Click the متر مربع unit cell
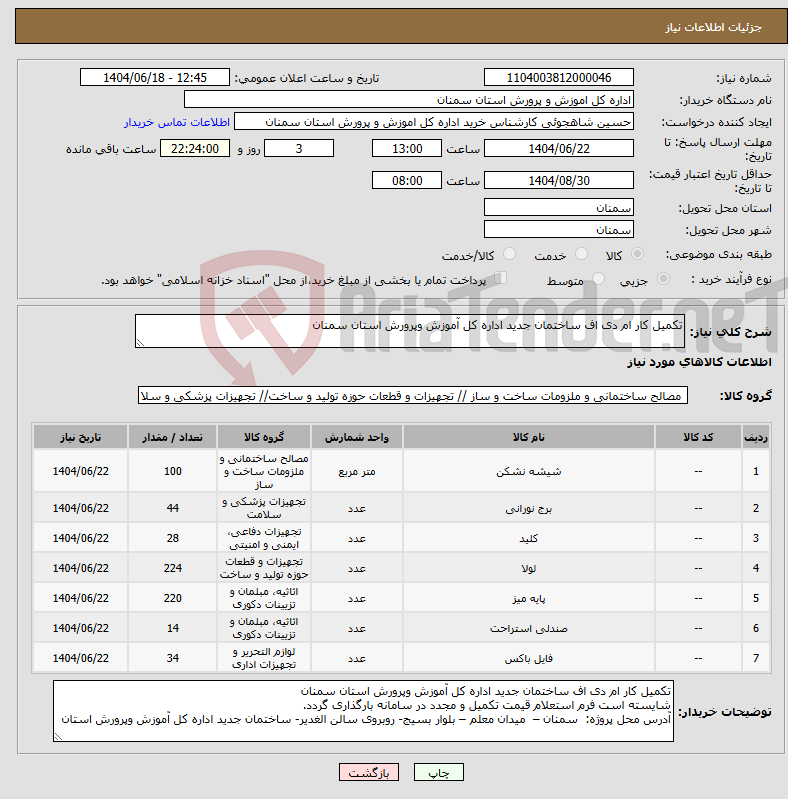Viewport: 788px width, 799px height. click(357, 471)
